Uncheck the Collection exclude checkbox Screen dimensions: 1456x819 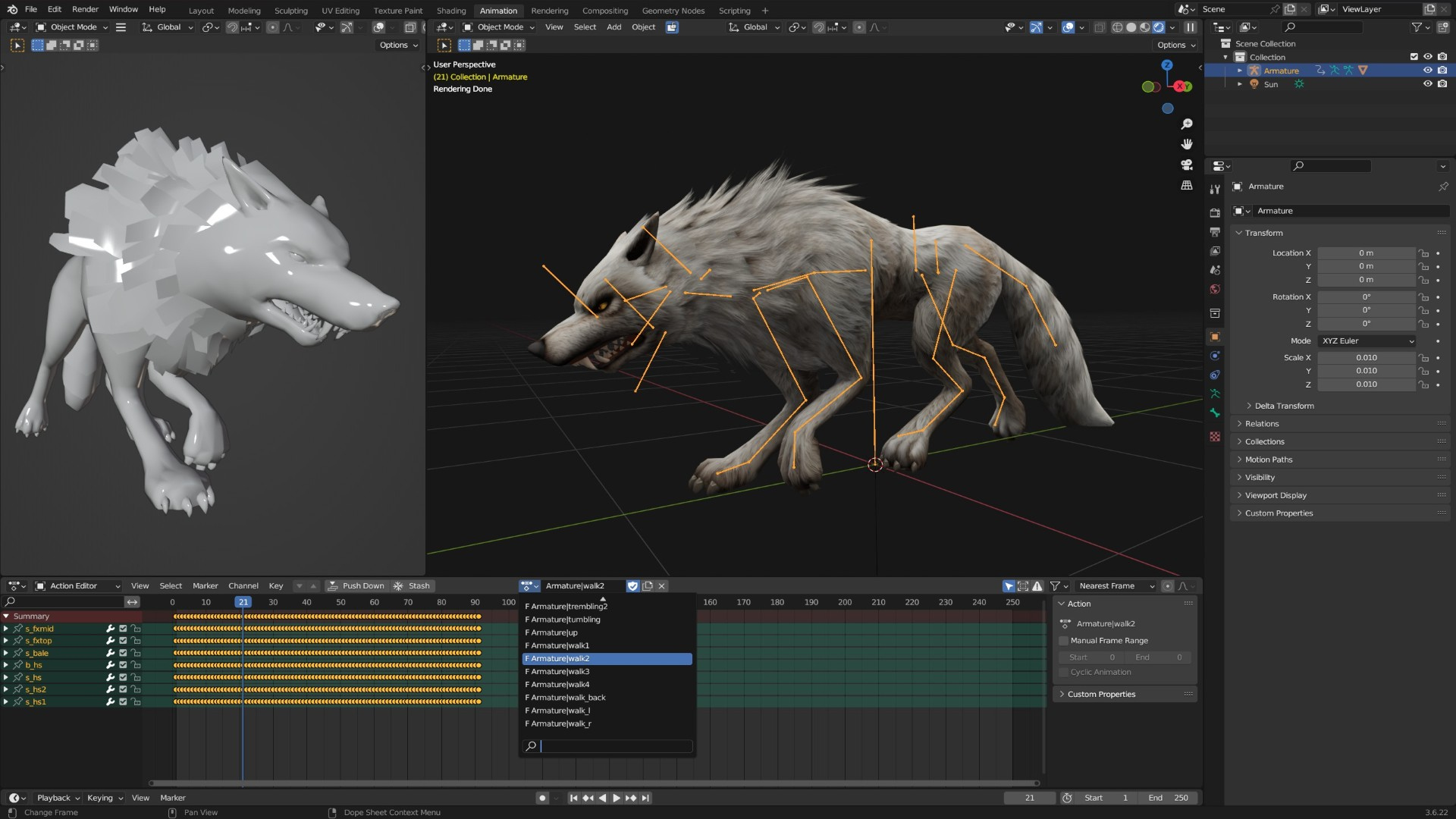[x=1414, y=57]
